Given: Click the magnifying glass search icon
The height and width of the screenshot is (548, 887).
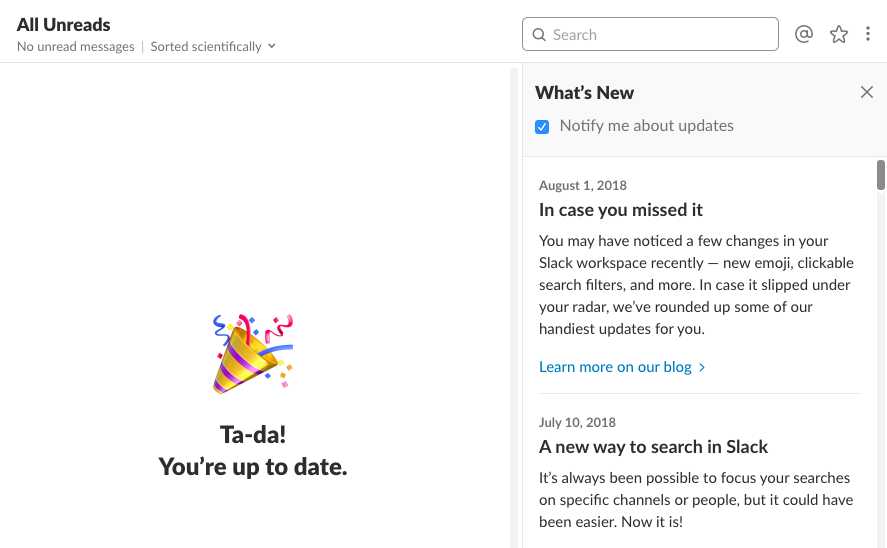Looking at the screenshot, I should [539, 35].
